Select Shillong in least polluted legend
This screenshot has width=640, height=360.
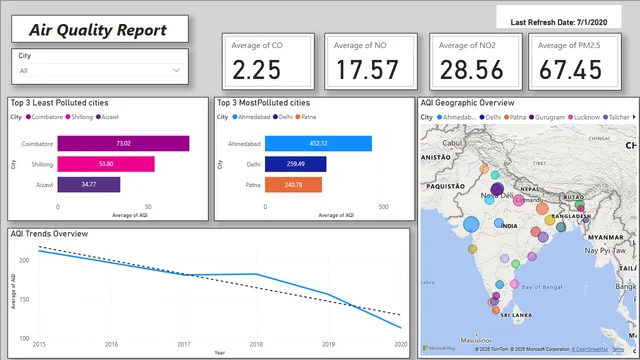click(79, 117)
